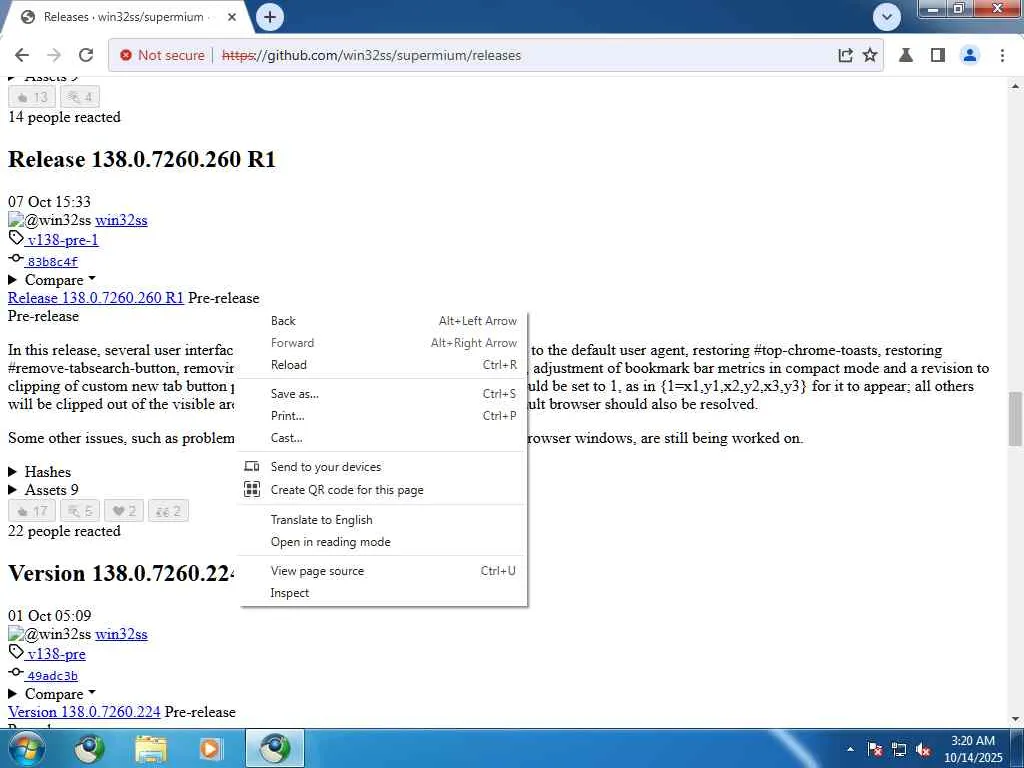
Task: Click the scrollbar up arrow
Action: (1016, 85)
